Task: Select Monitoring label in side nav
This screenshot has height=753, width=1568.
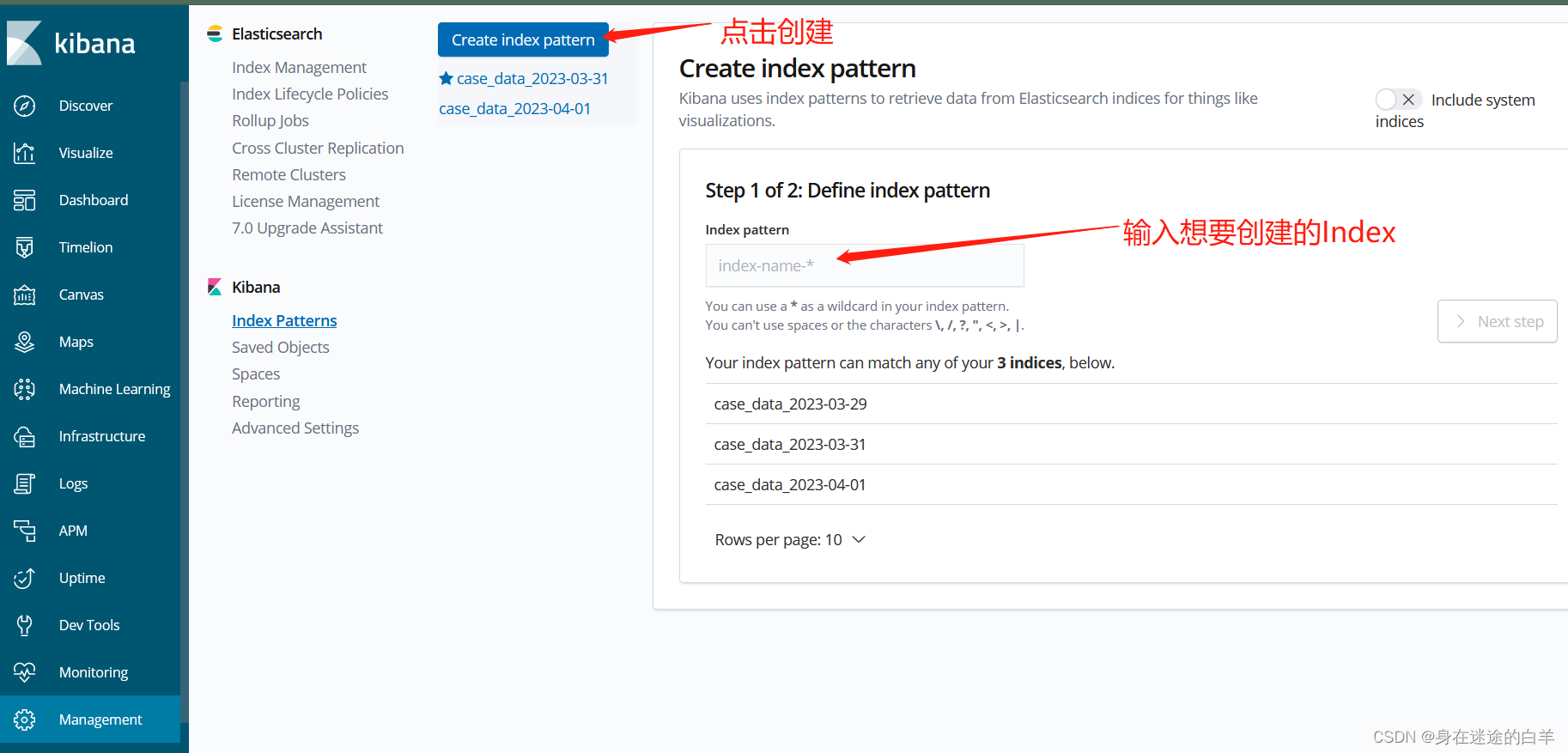Action: [x=94, y=672]
